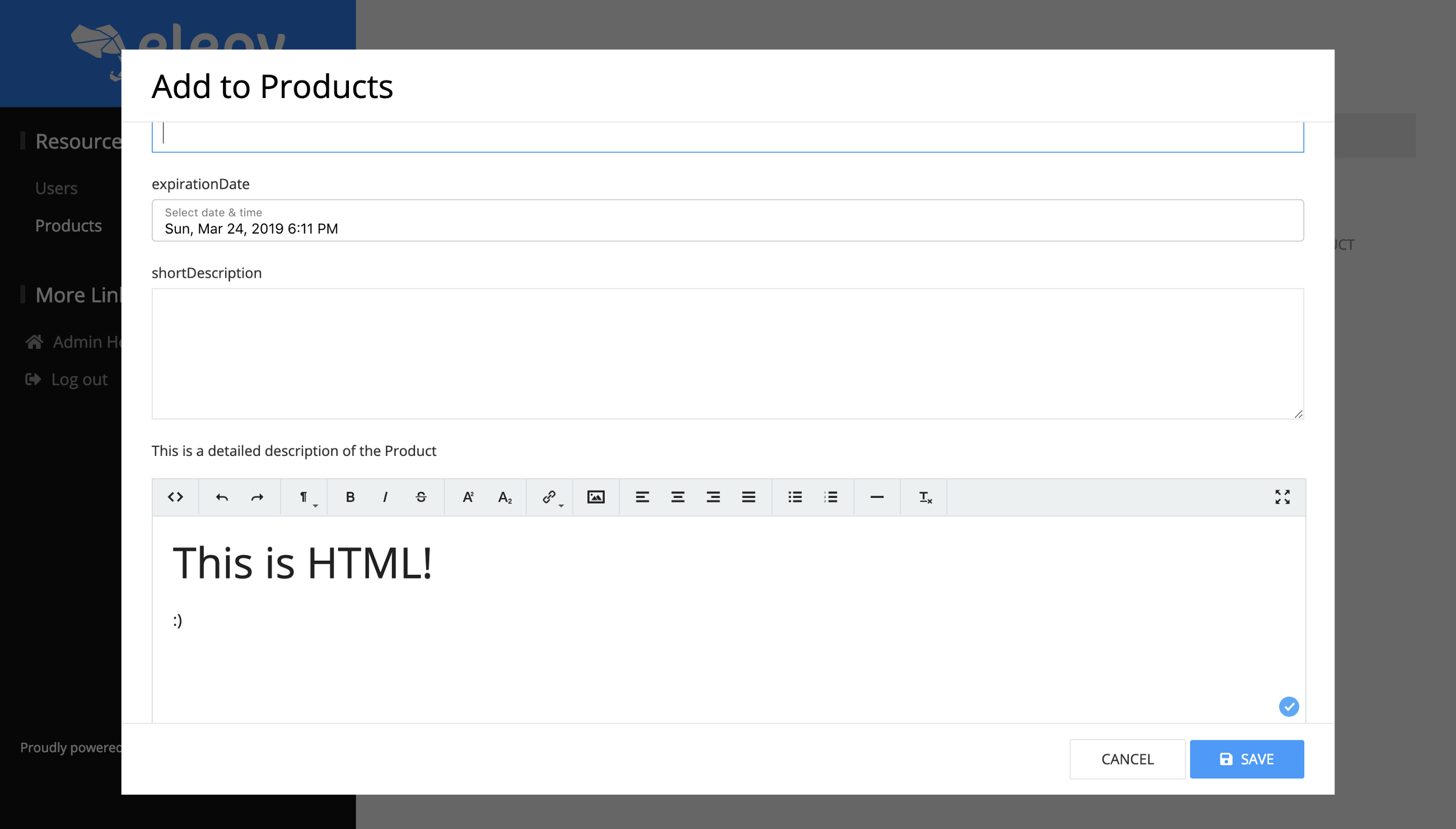Viewport: 1456px width, 829px height.
Task: Click the redo arrow in editor toolbar
Action: tap(257, 497)
